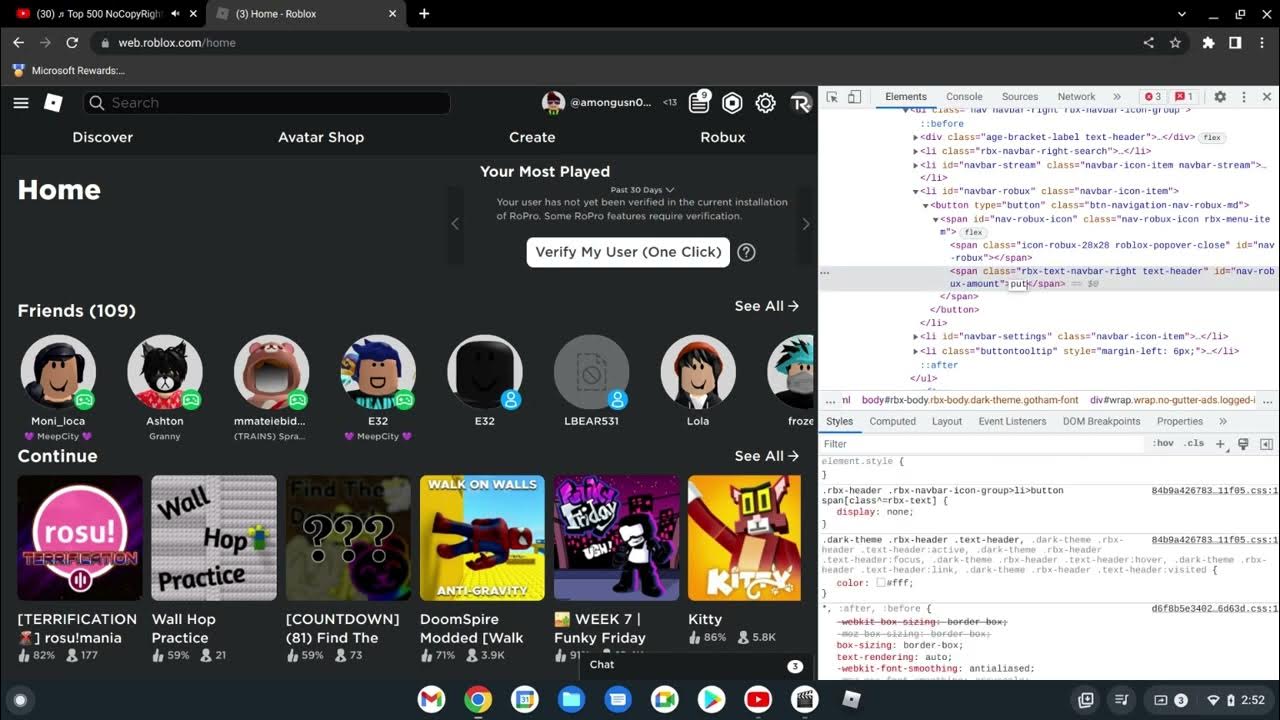Open the Chat bar
Viewport: 1280px width, 720px height.
697,665
